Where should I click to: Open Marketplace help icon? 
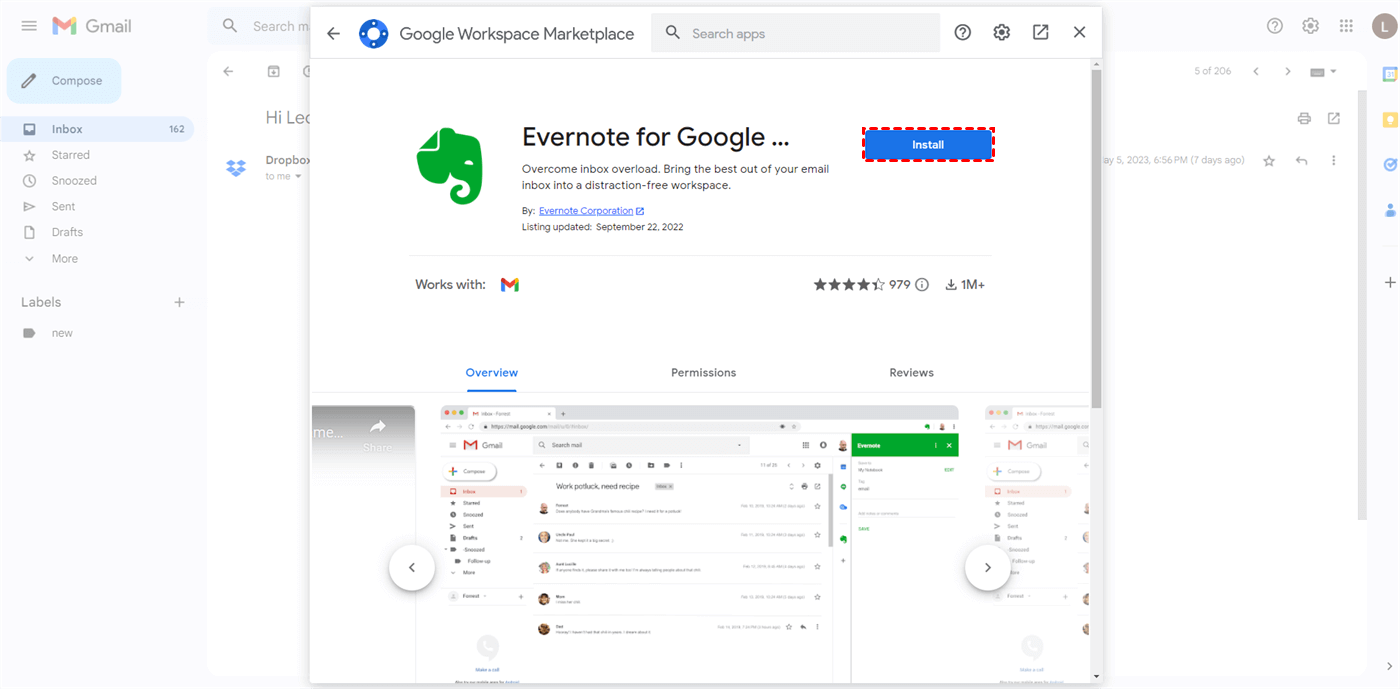coord(963,33)
